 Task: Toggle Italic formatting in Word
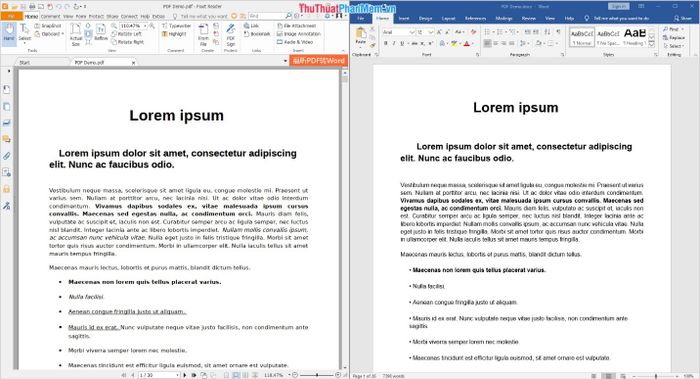click(x=394, y=43)
